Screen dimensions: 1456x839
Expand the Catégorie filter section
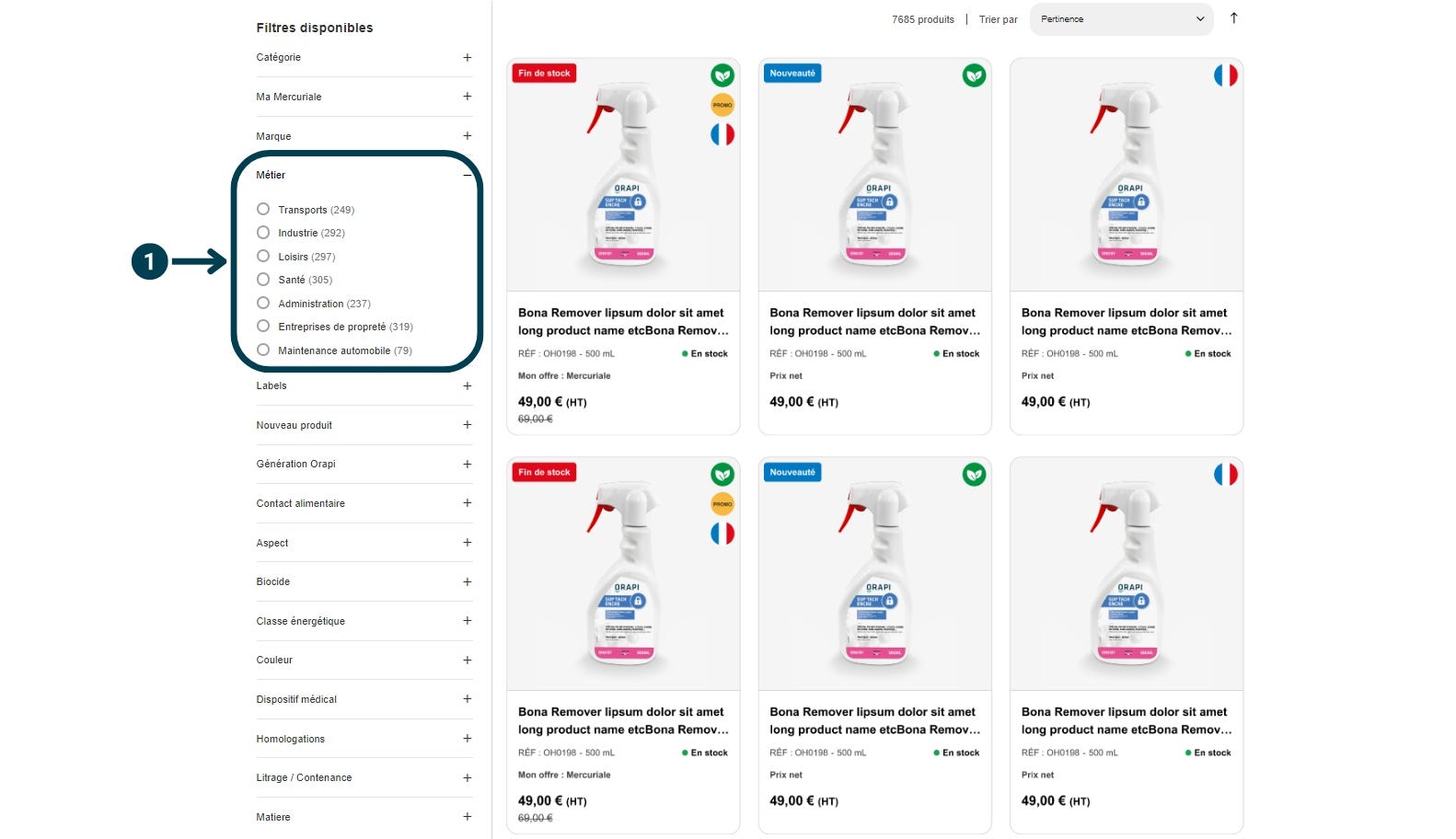pyautogui.click(x=364, y=57)
